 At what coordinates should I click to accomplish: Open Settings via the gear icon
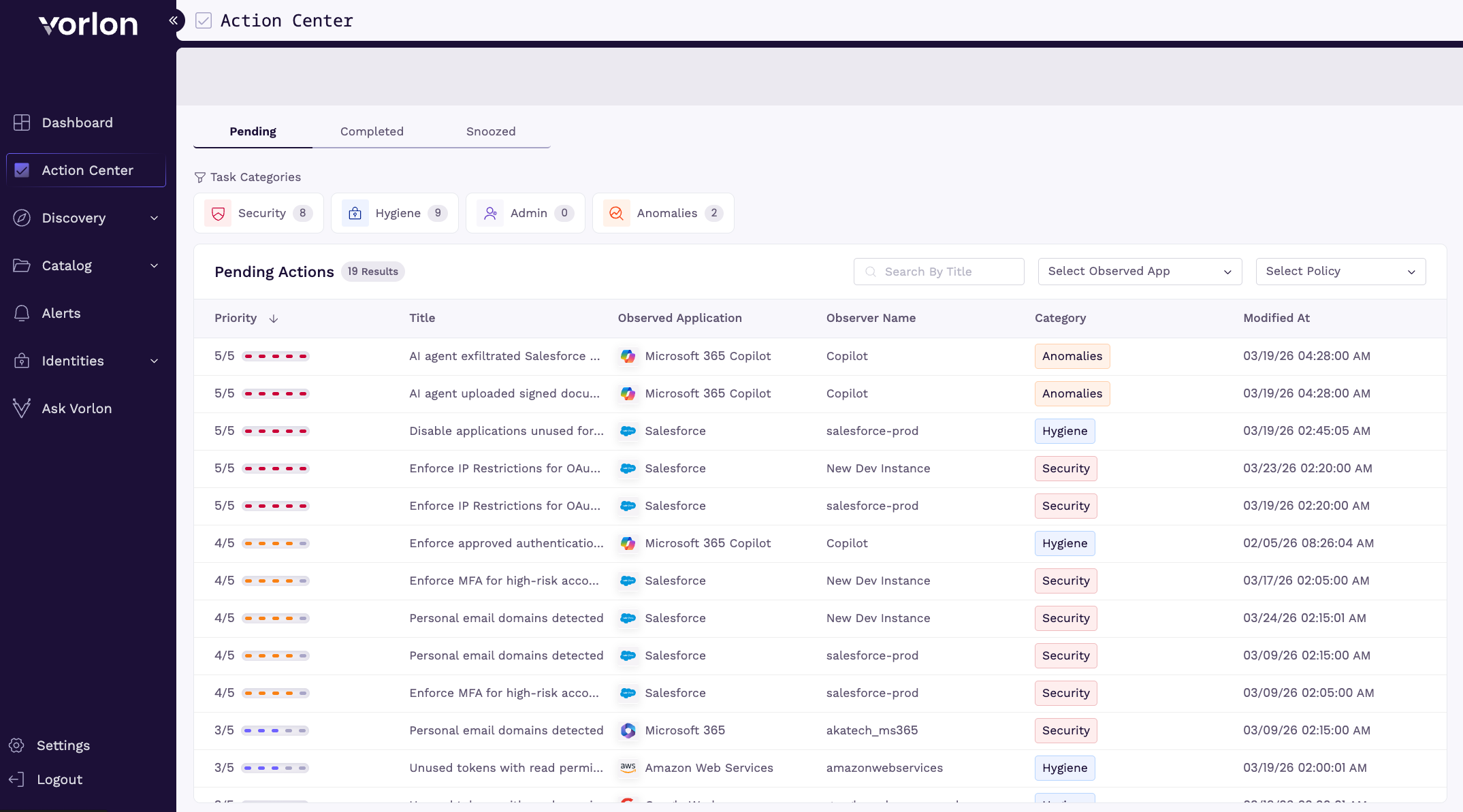point(17,745)
